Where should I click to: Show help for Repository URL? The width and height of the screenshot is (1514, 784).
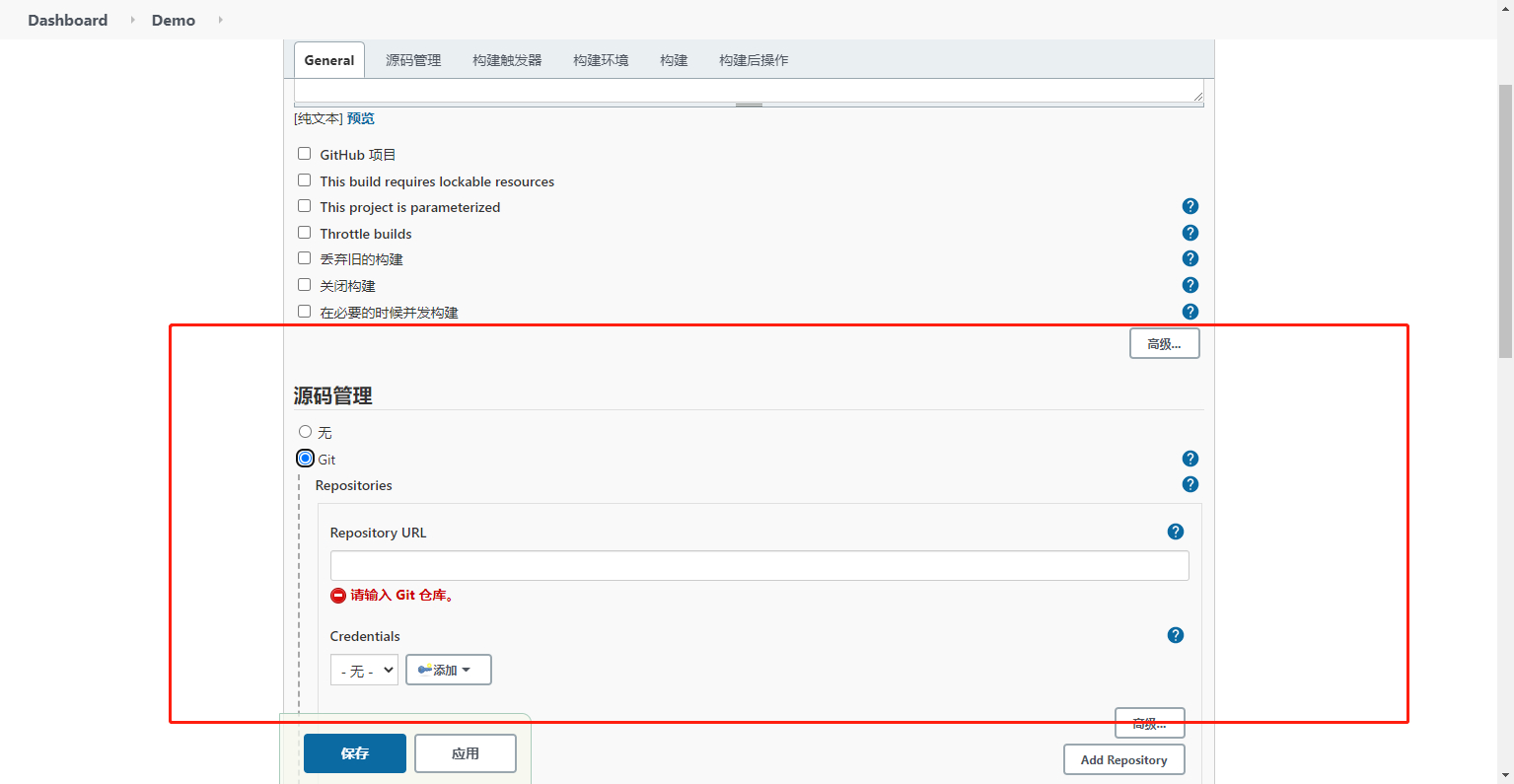(x=1176, y=532)
